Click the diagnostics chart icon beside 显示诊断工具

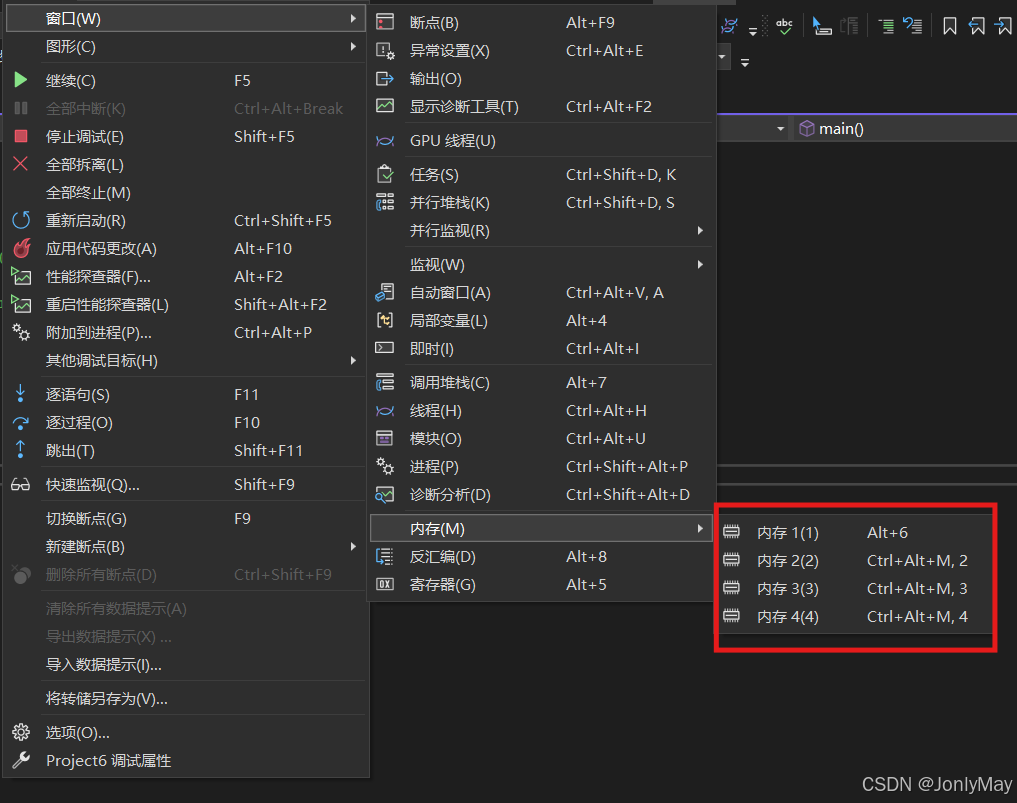point(385,106)
